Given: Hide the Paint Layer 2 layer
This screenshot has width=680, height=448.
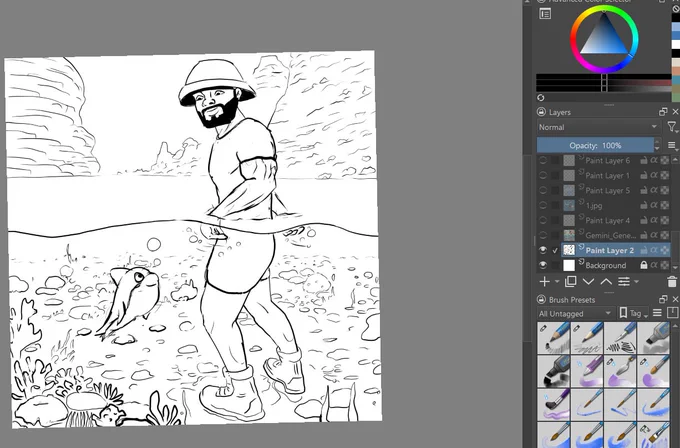Looking at the screenshot, I should [543, 250].
